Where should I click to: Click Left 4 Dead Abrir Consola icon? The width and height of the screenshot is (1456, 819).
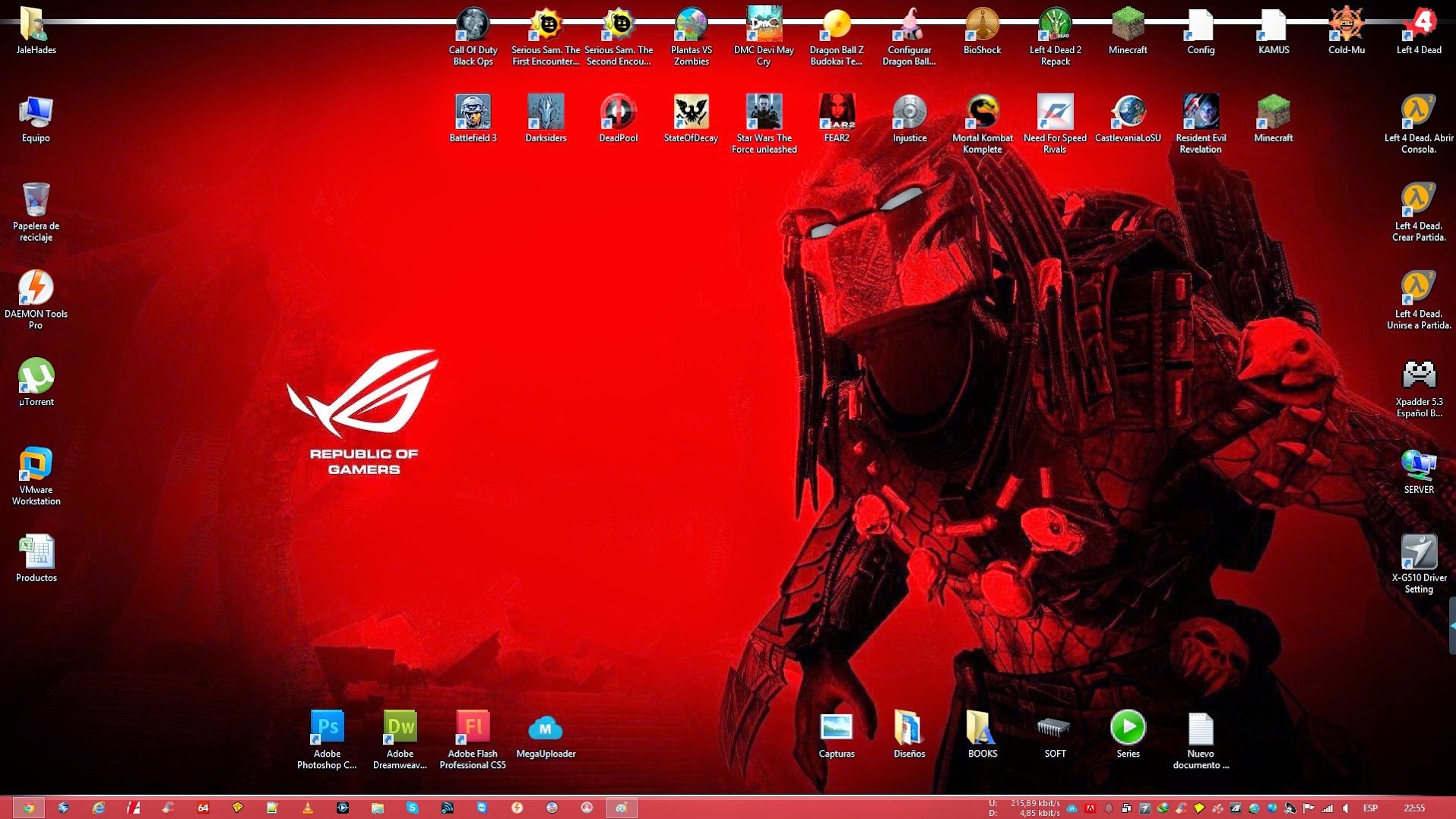(x=1419, y=124)
